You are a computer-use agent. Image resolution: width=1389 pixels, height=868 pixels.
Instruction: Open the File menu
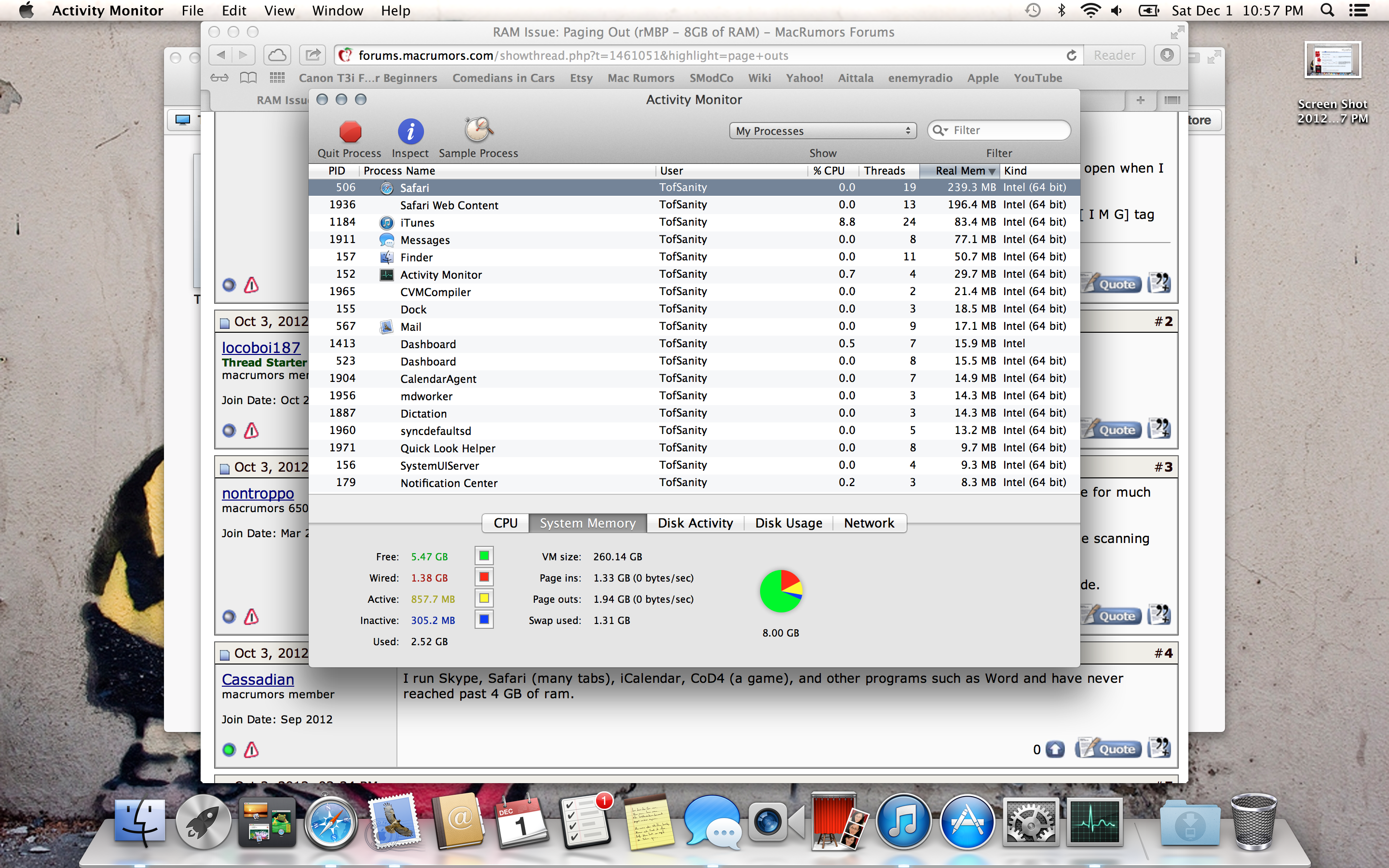pyautogui.click(x=192, y=10)
